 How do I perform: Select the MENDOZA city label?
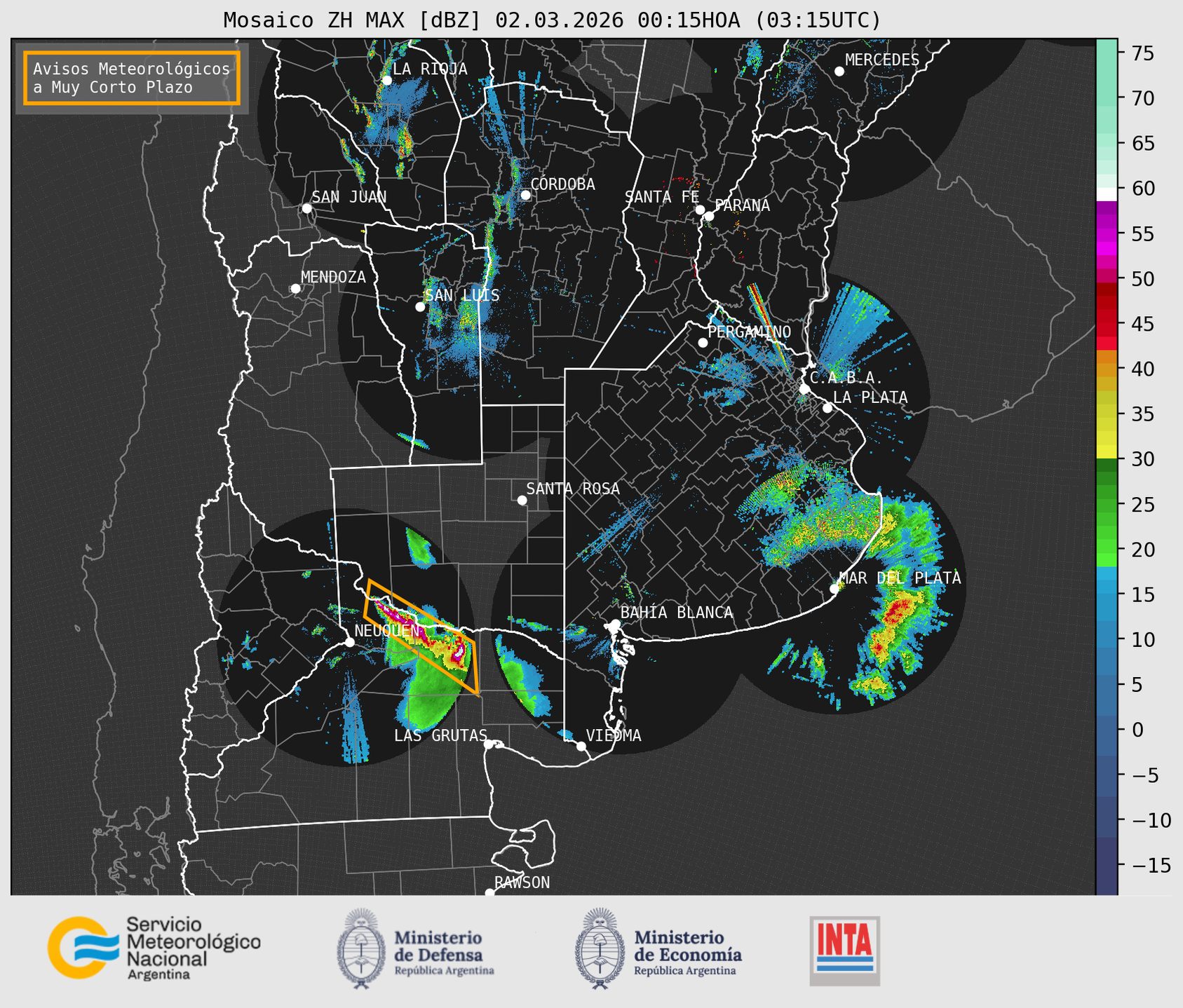click(x=333, y=277)
